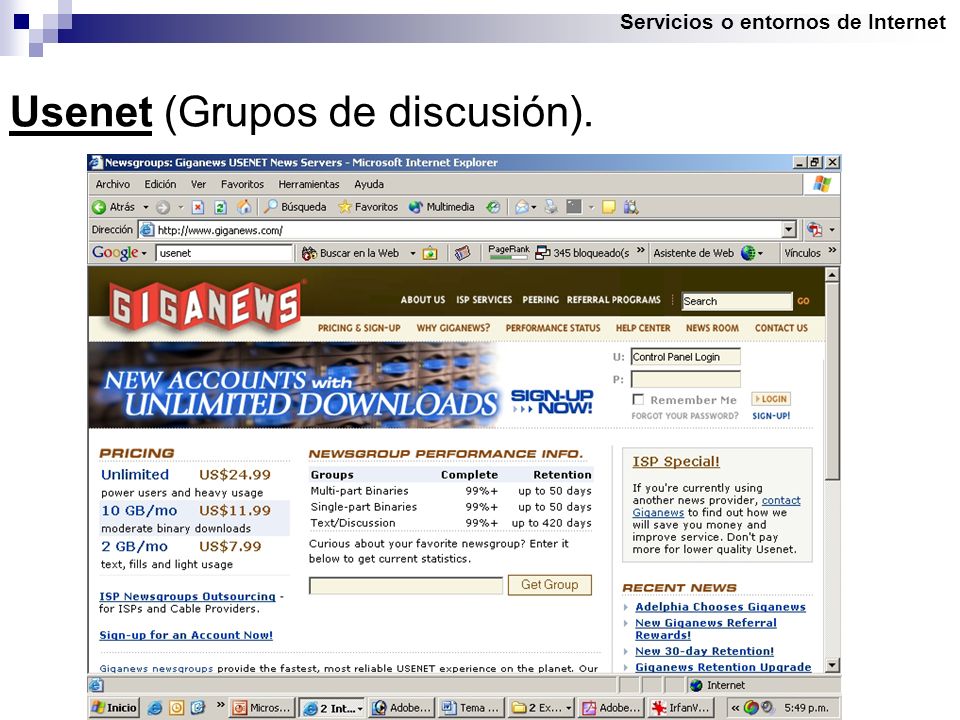Expand the Buscar en la Web dropdown arrow
The height and width of the screenshot is (720, 960).
tap(413, 253)
